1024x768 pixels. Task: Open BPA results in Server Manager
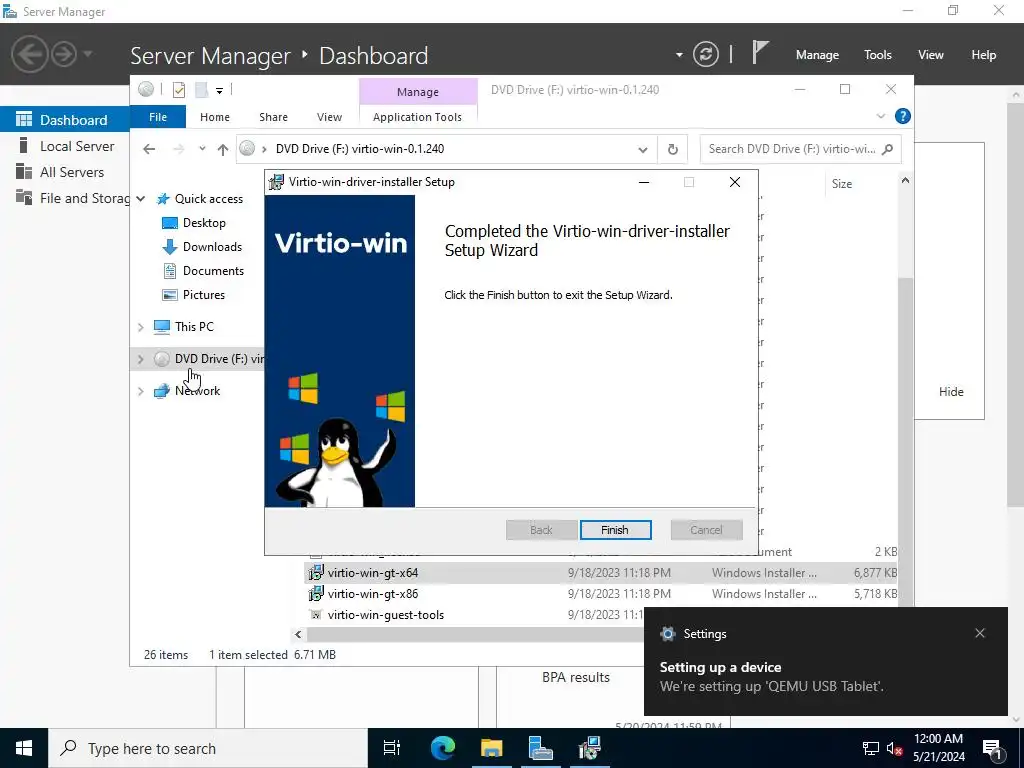click(575, 677)
